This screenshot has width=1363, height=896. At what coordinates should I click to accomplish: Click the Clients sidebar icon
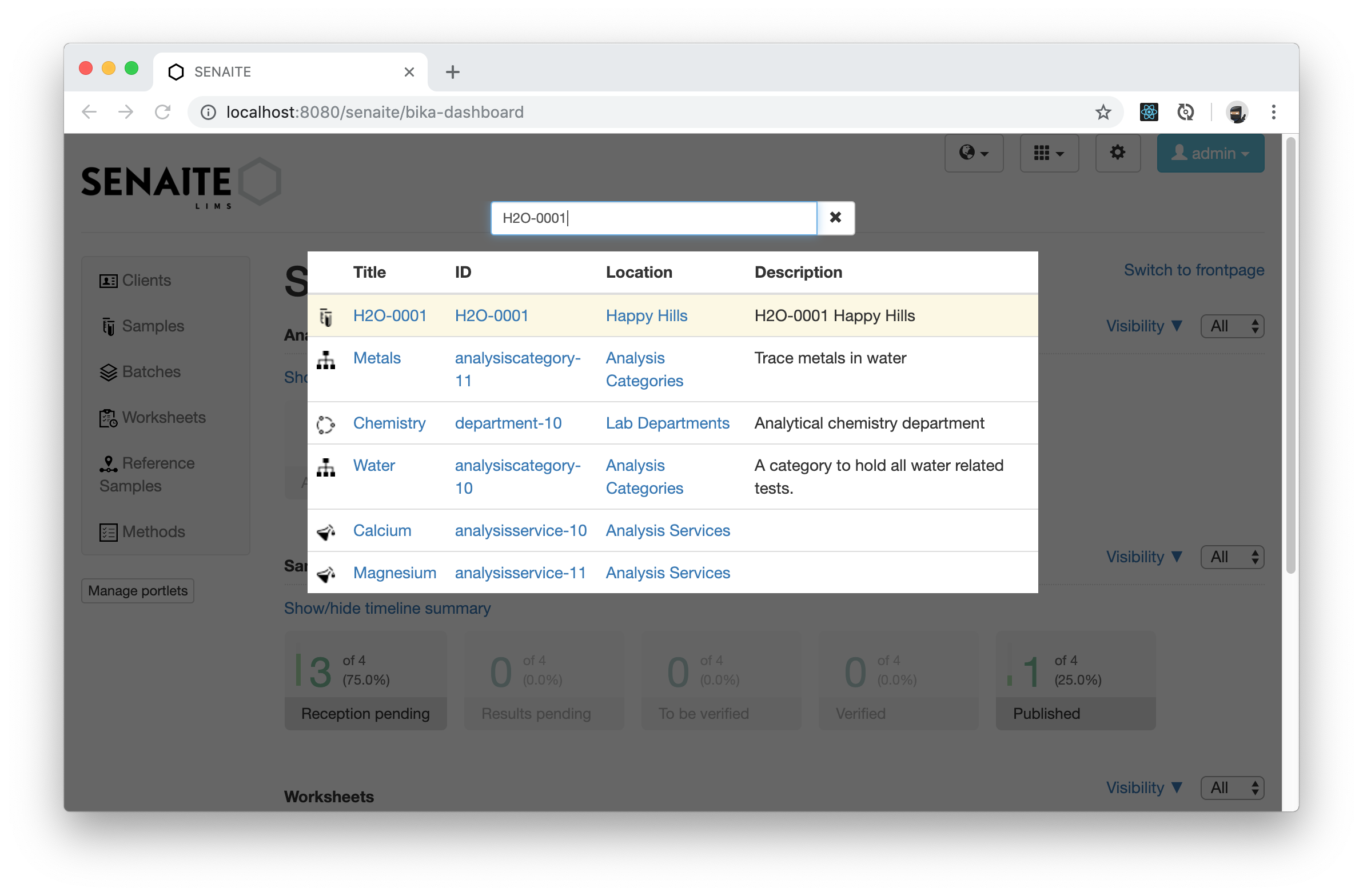(107, 279)
